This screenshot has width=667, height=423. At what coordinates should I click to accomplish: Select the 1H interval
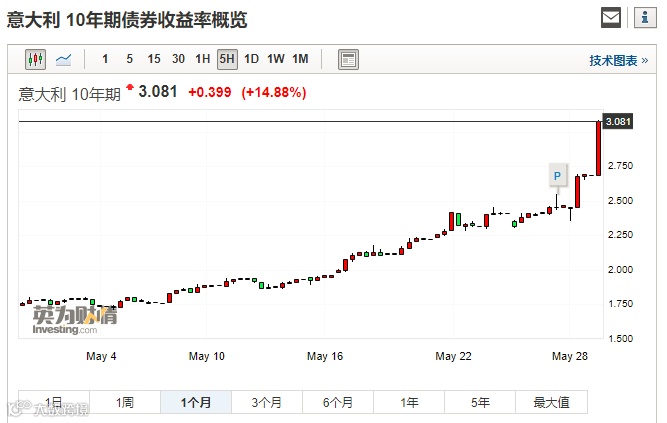(202, 59)
